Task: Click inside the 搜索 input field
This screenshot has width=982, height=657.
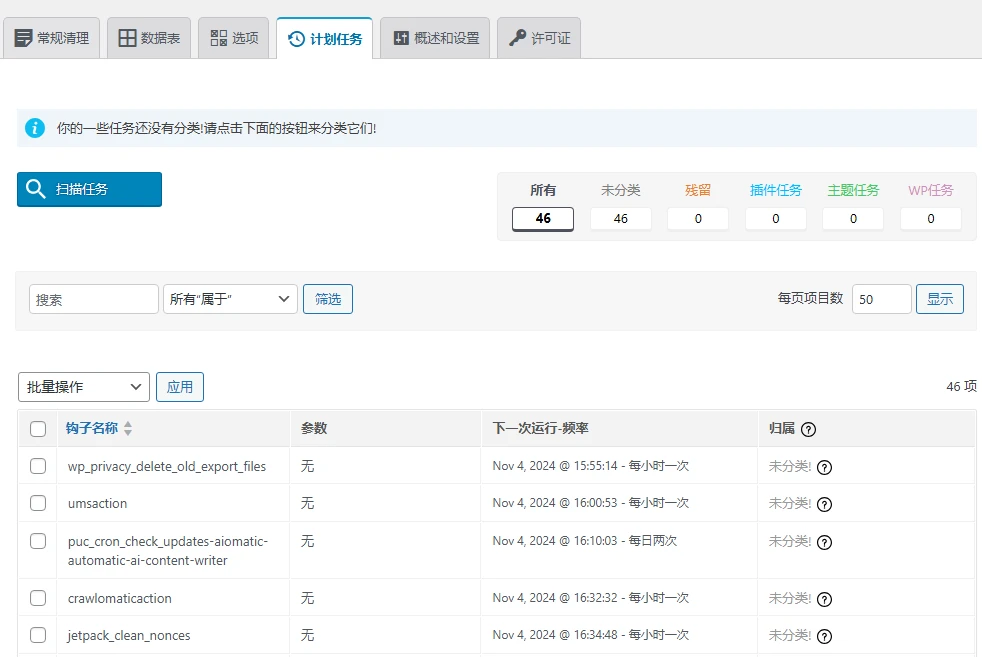Action: pos(93,298)
